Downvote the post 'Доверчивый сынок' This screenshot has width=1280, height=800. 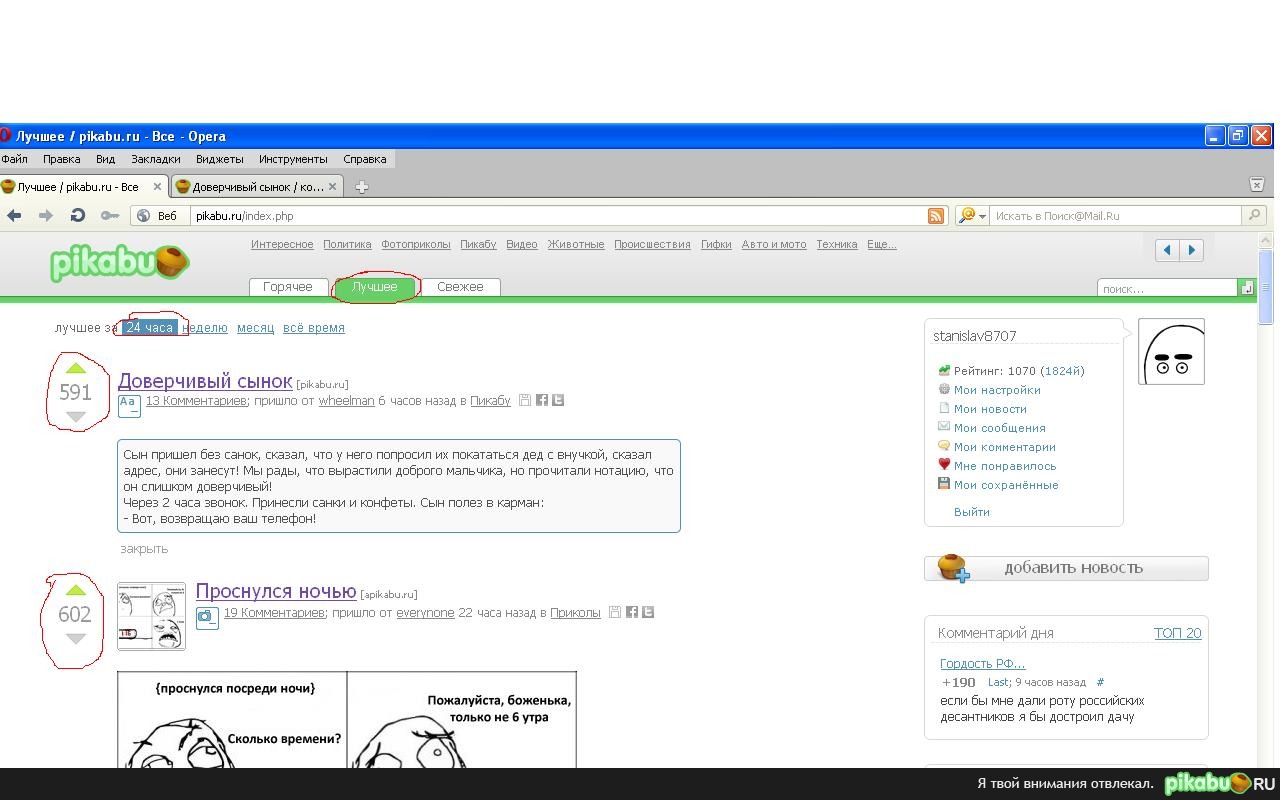(76, 416)
